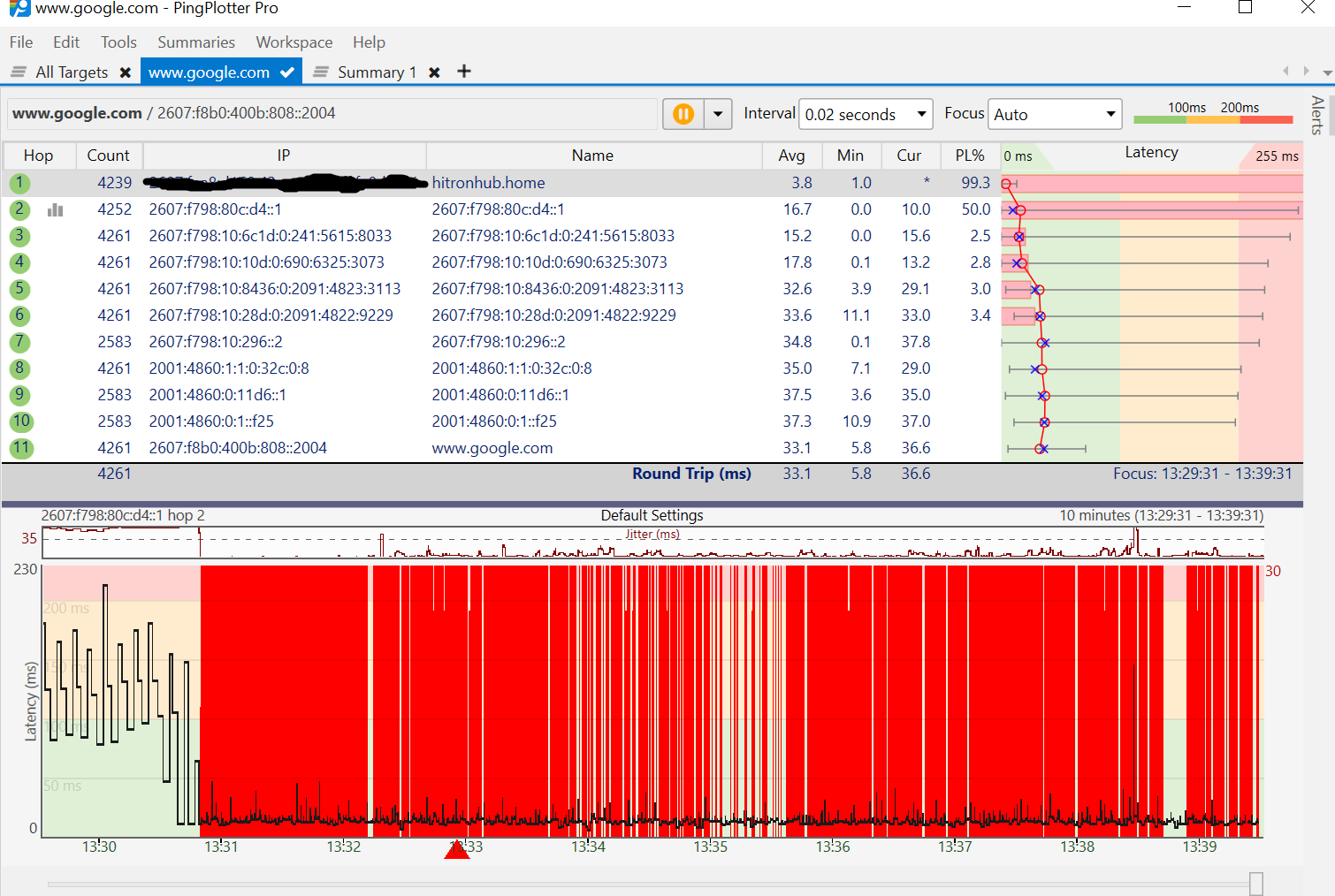1335x896 pixels.
Task: Click the red timeline marker near 13:33
Action: (457, 849)
